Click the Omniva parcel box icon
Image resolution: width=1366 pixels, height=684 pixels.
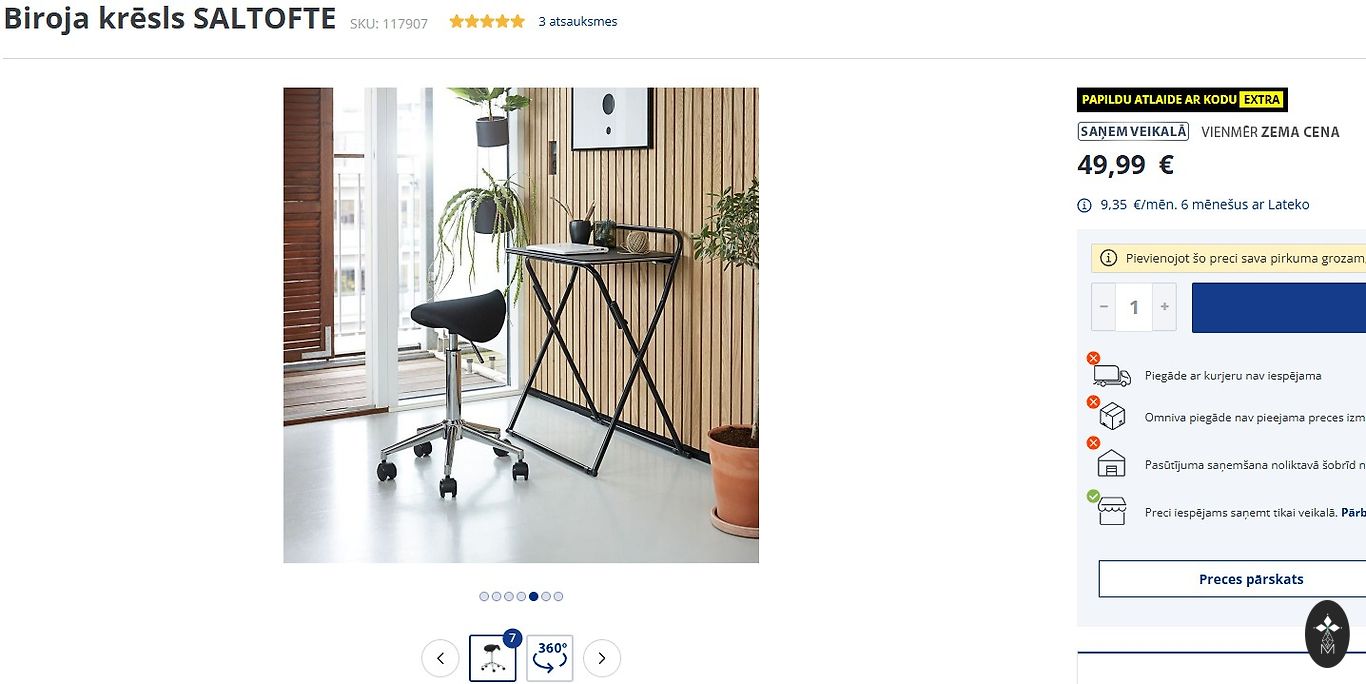[1112, 416]
